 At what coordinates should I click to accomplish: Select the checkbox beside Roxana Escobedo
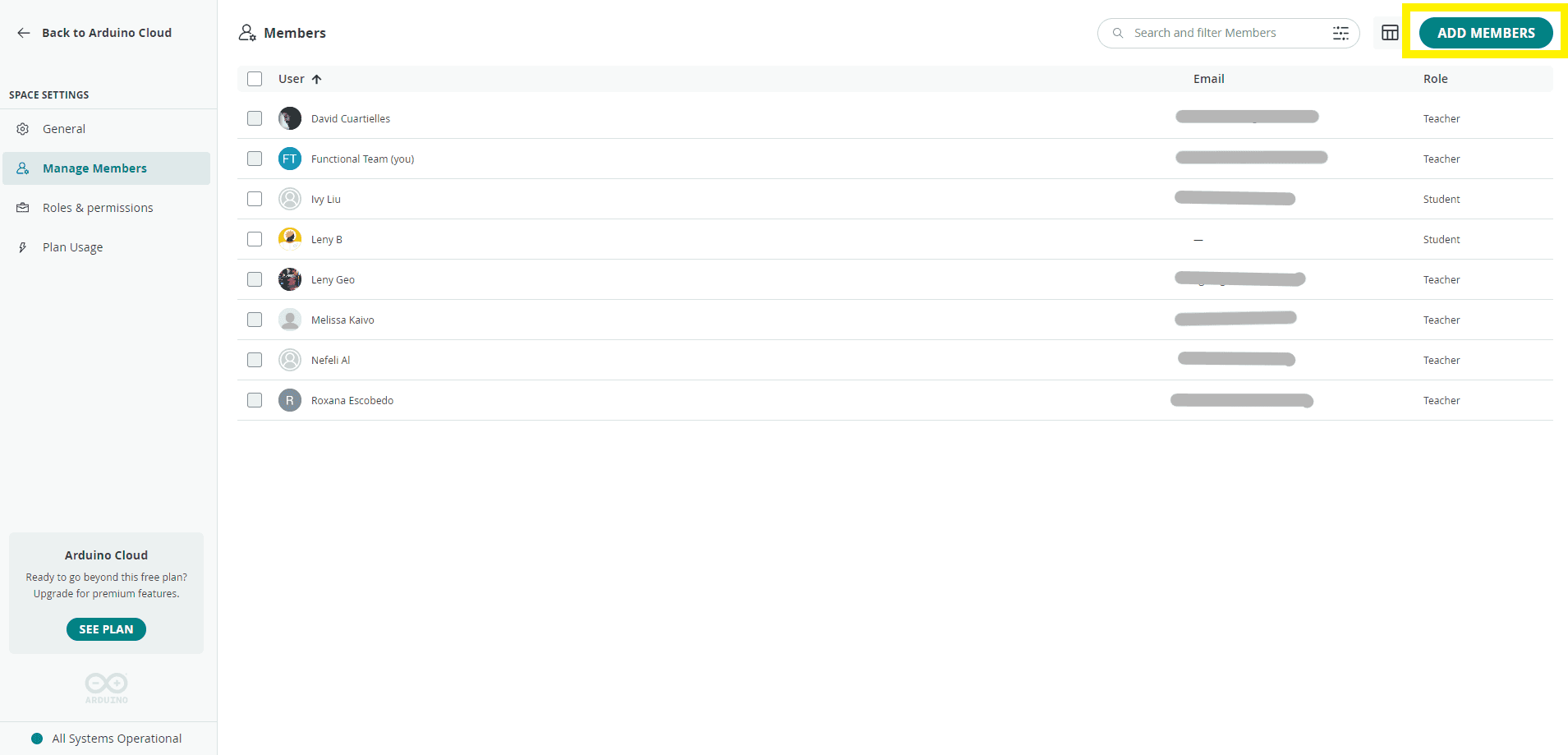255,400
